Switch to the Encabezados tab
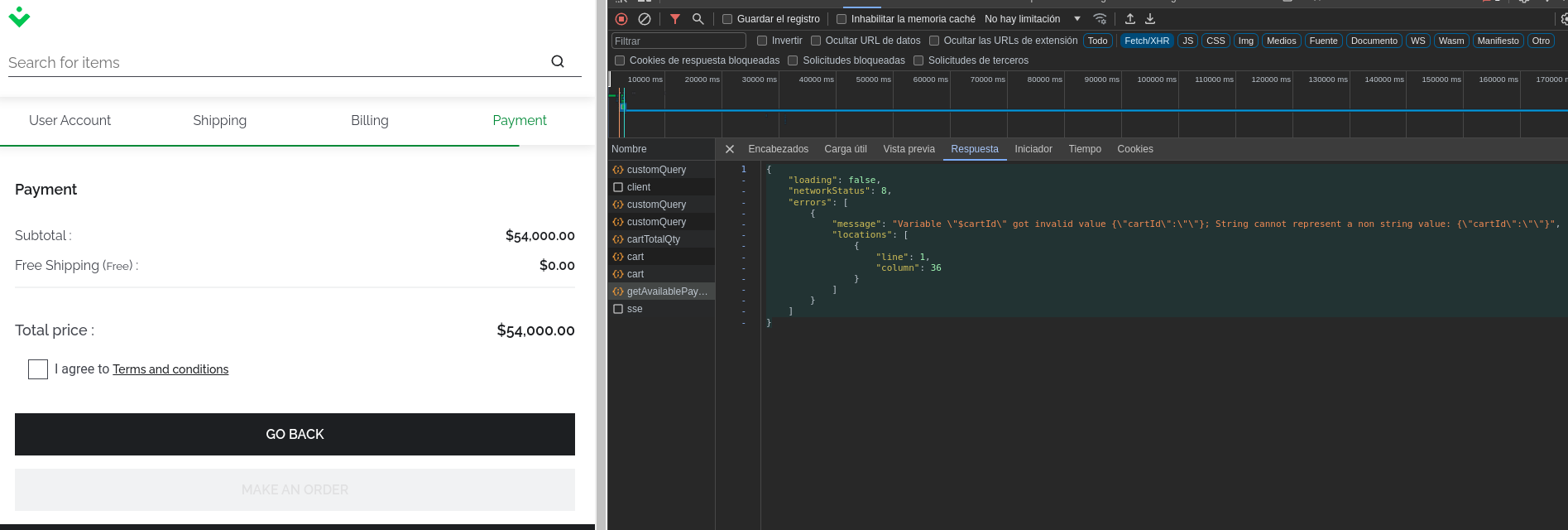This screenshot has width=1568, height=530. click(x=778, y=149)
